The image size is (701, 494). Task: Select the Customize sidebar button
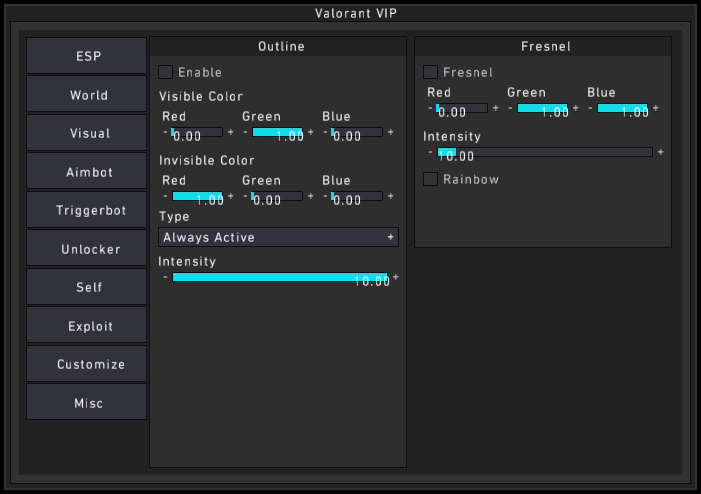pos(88,364)
